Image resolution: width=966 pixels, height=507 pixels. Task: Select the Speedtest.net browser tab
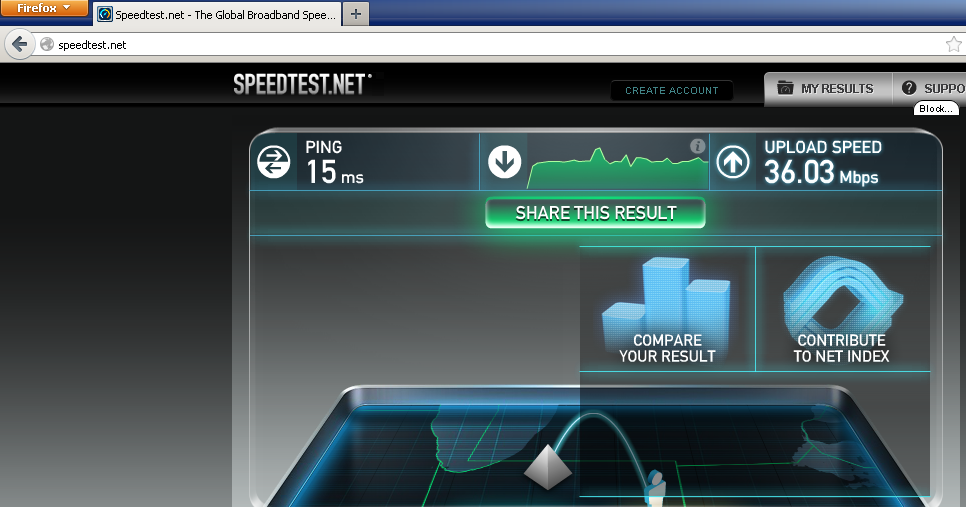[x=216, y=14]
